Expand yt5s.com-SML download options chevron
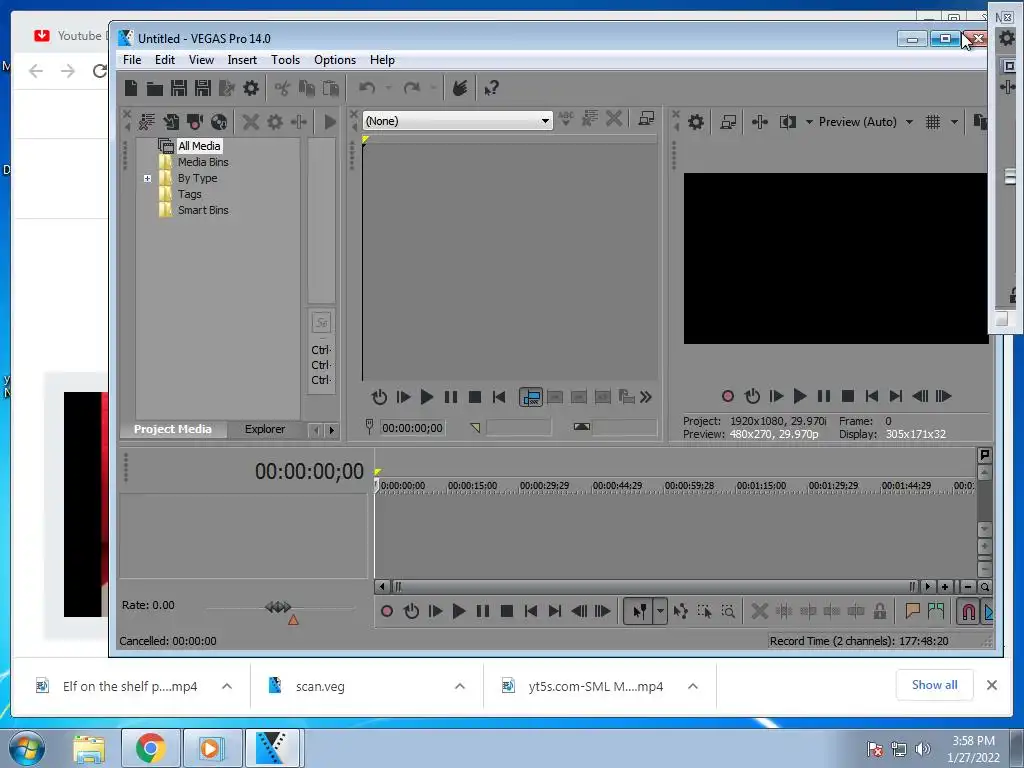Viewport: 1024px width, 768px height. tap(693, 686)
